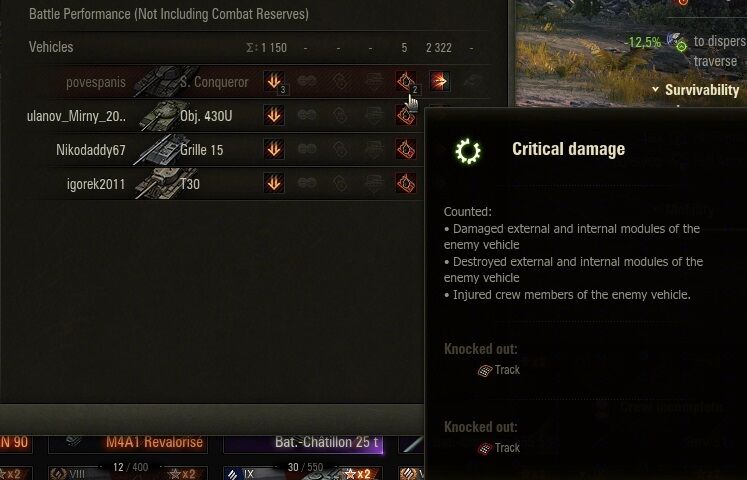Collapse the Survivability section
The width and height of the screenshot is (747, 480).
656,90
